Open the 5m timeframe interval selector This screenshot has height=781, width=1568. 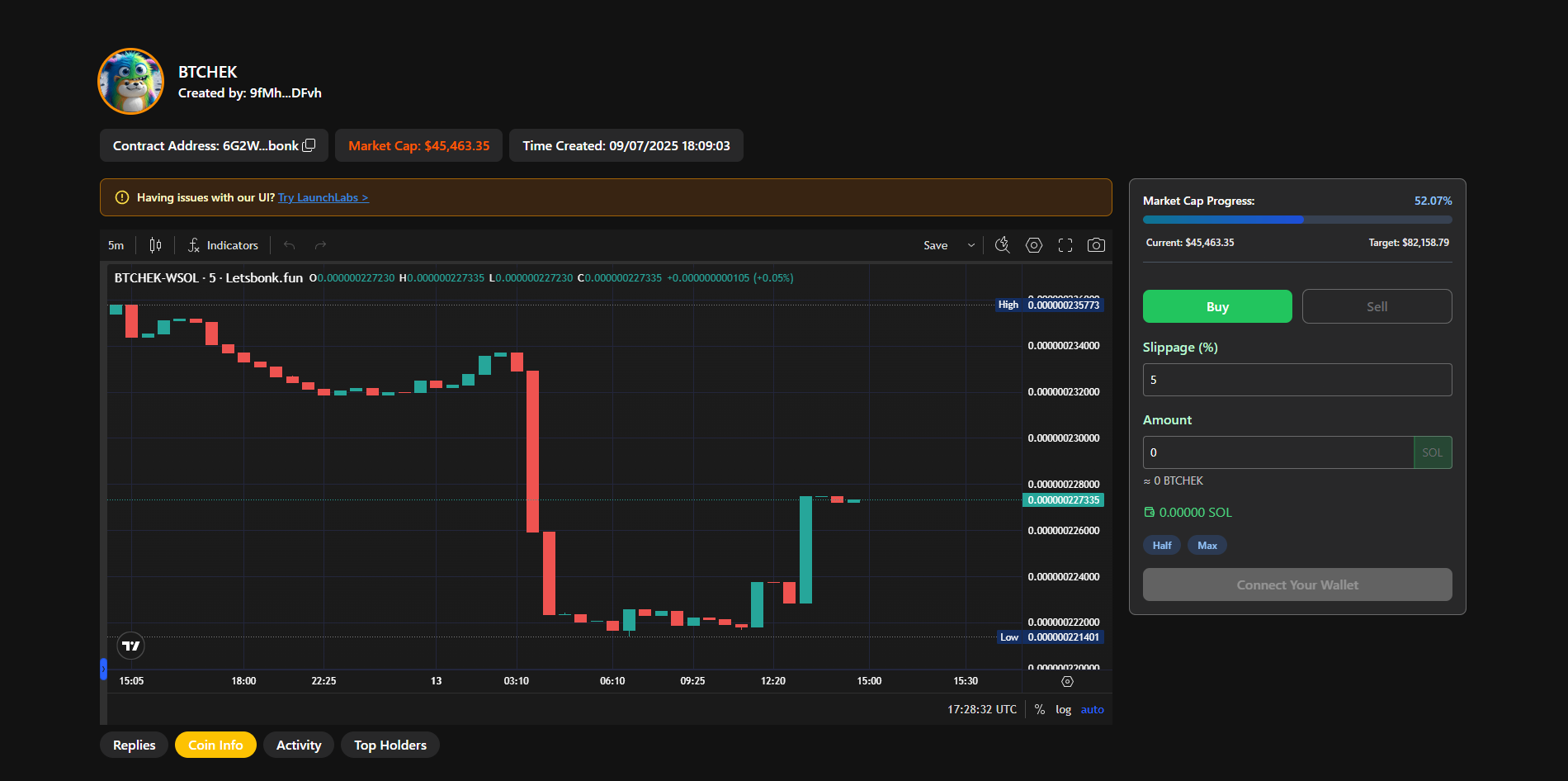pos(116,245)
